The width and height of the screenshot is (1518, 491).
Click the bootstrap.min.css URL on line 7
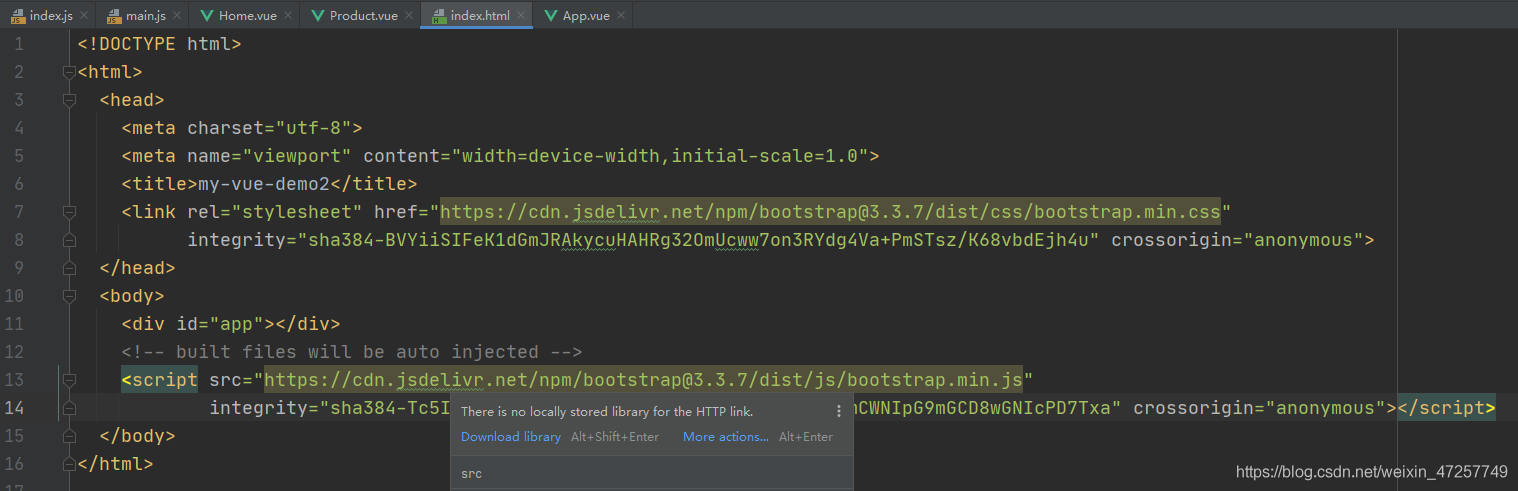click(x=830, y=212)
